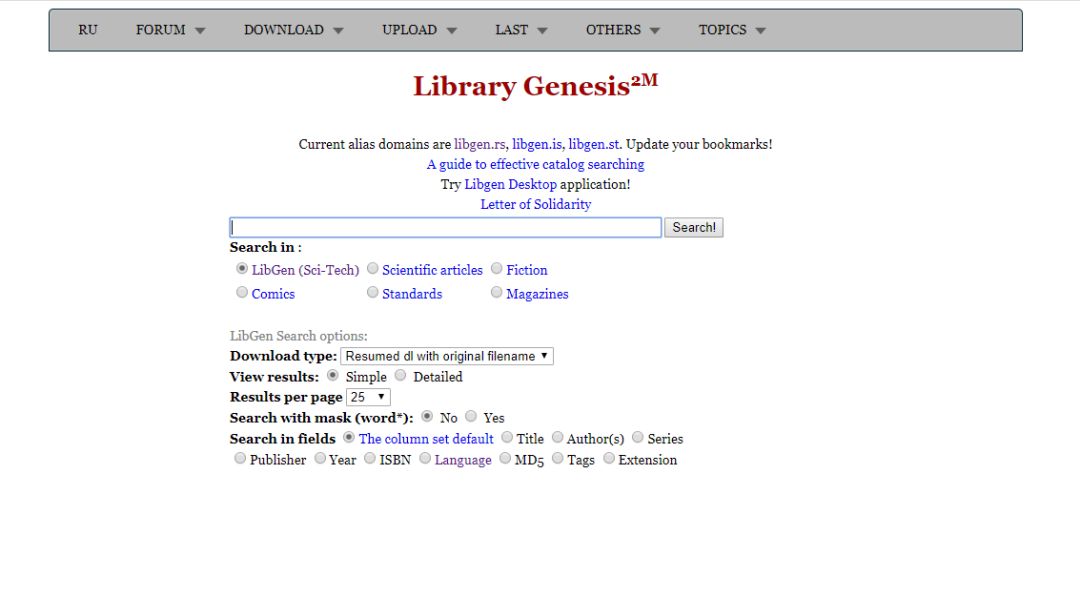Open the OTHERS menu

613,30
